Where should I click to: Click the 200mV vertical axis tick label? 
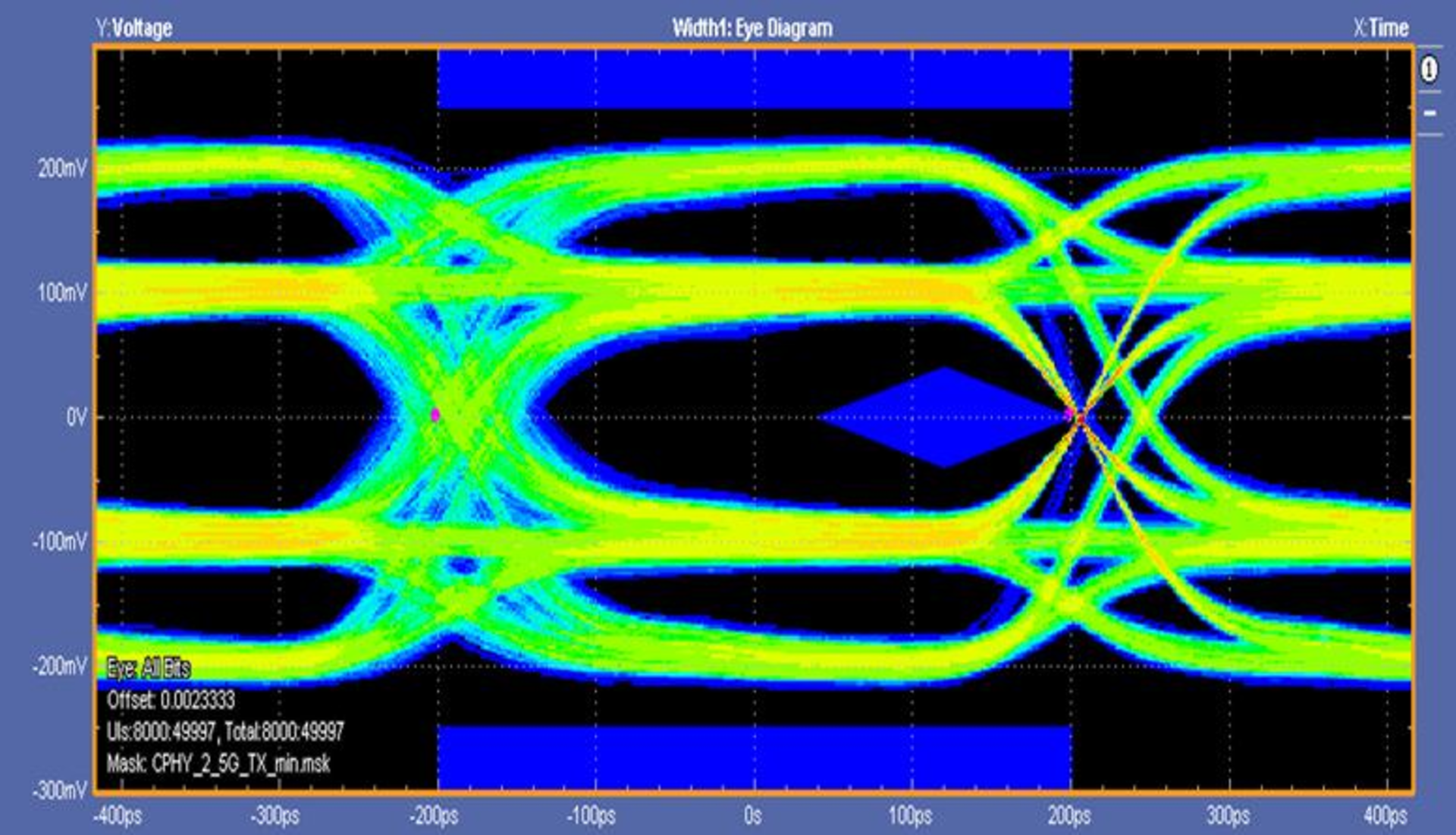[62, 168]
